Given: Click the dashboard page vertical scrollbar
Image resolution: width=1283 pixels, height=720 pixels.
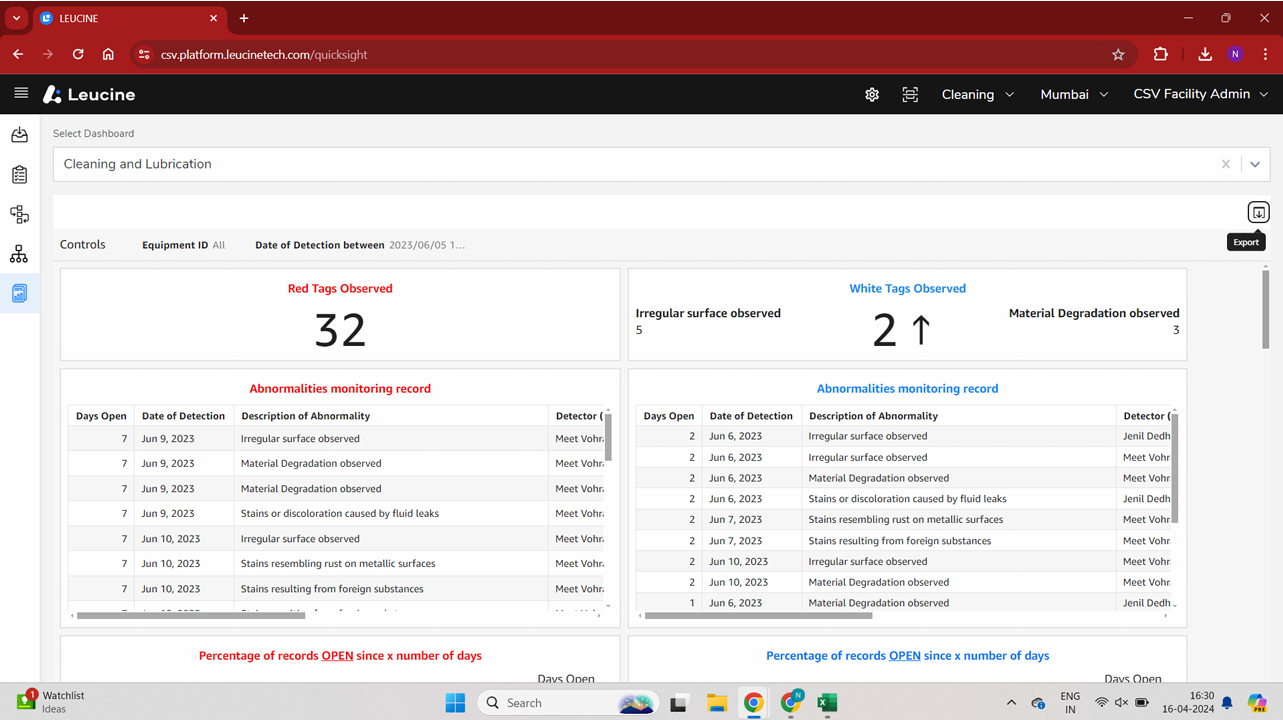Looking at the screenshot, I should click(x=1266, y=310).
